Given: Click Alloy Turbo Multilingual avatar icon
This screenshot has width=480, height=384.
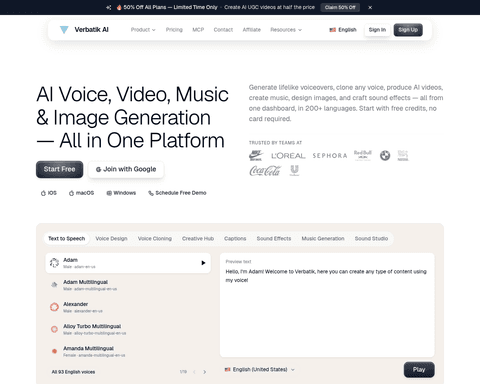Looking at the screenshot, I should [x=54, y=329].
